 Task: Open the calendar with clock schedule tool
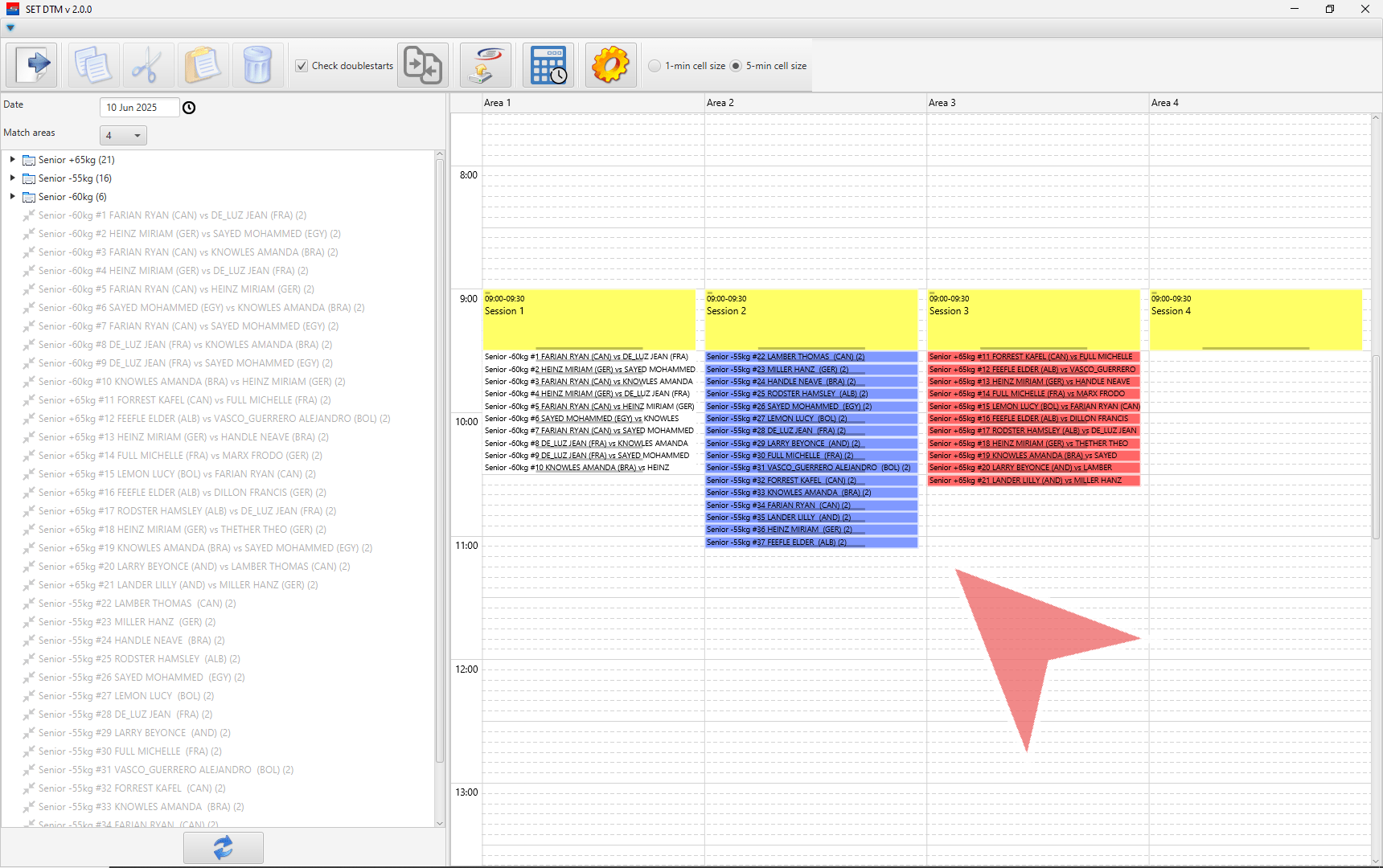point(548,65)
